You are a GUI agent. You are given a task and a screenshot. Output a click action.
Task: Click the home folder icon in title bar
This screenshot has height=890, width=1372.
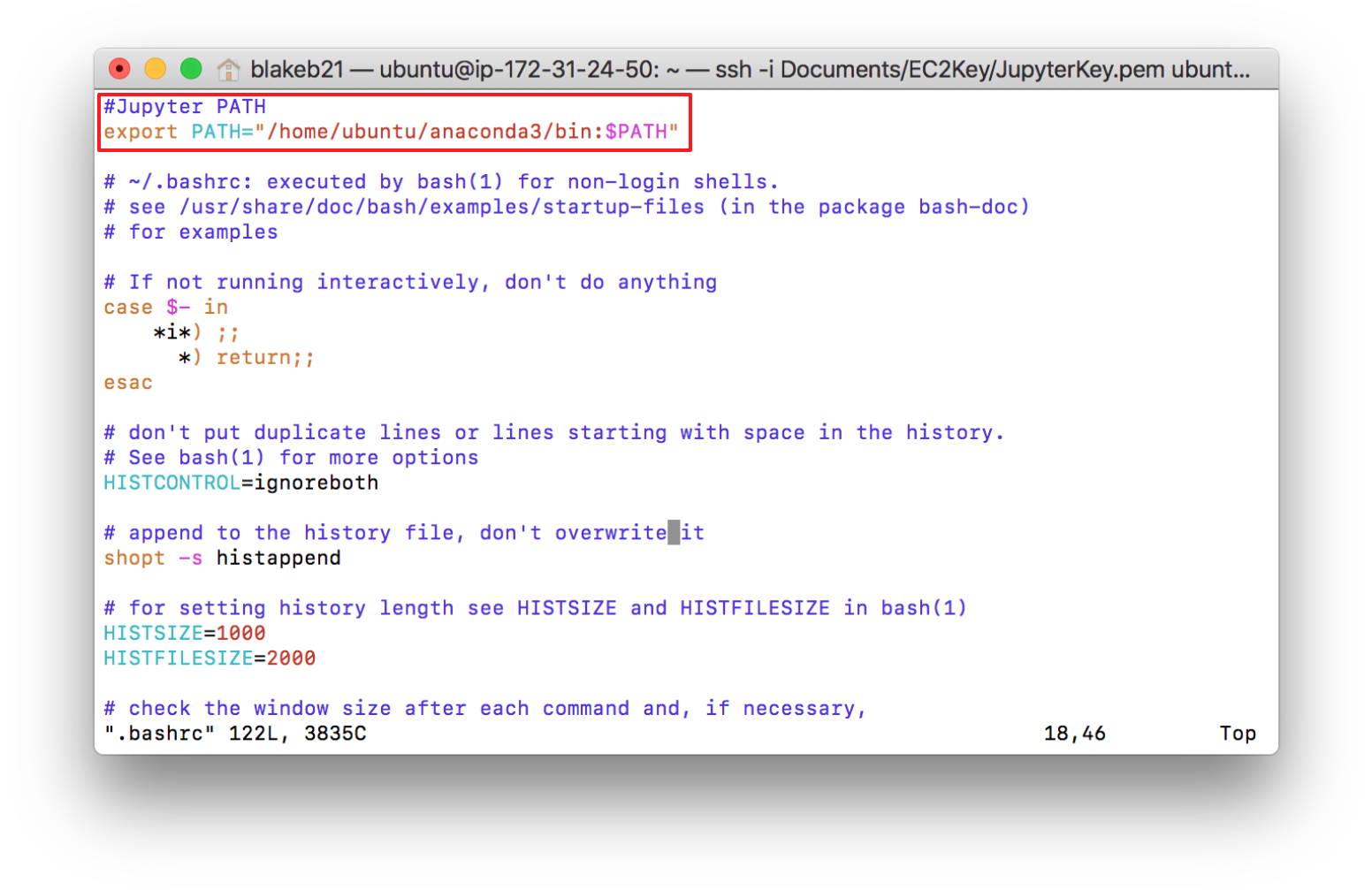coord(228,69)
